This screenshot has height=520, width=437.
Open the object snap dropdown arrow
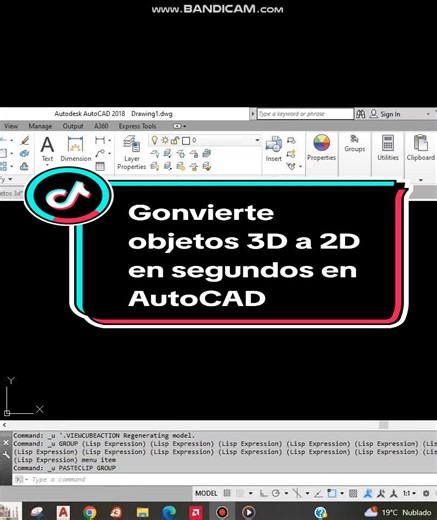click(342, 493)
